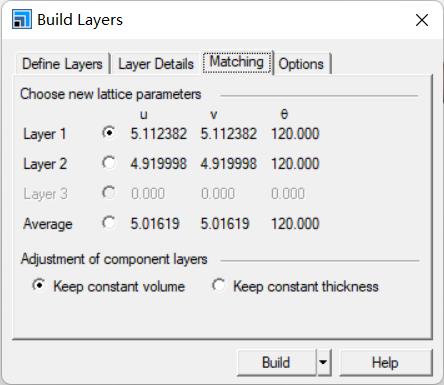The width and height of the screenshot is (444, 385).
Task: Switch to the Define Layers tab
Action: point(62,64)
